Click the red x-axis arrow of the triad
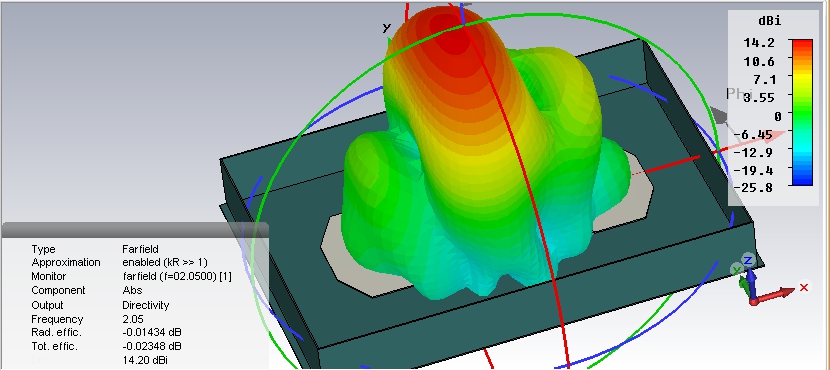Image resolution: width=830 pixels, height=370 pixels. 774,295
